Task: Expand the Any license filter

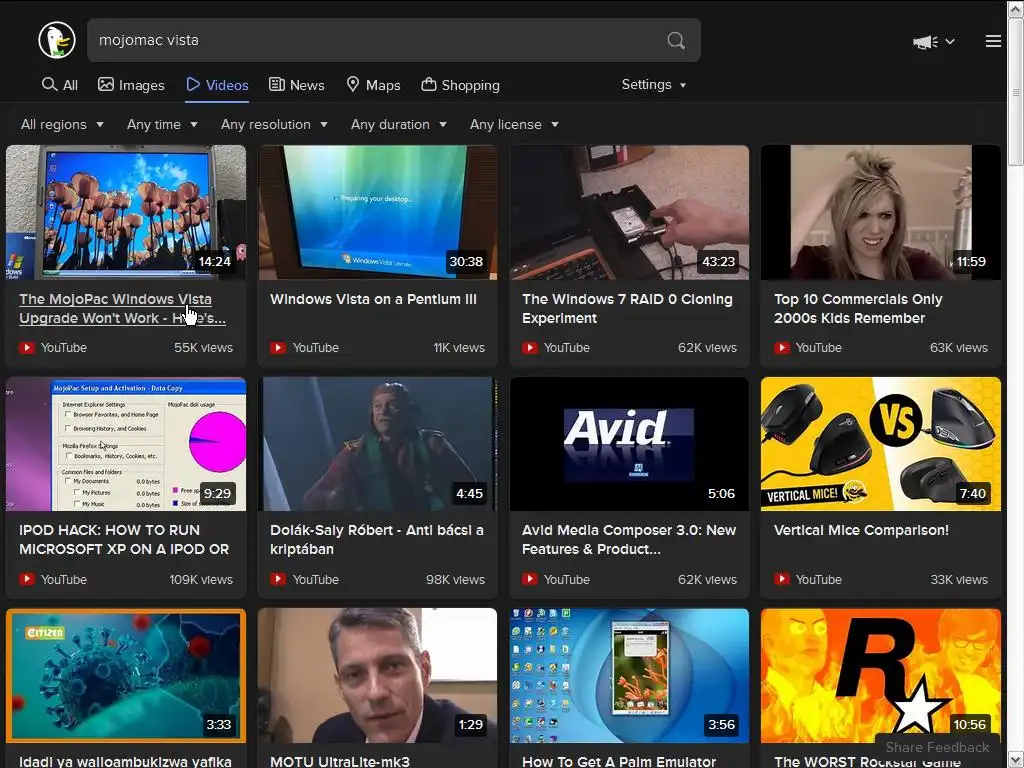Action: (514, 125)
